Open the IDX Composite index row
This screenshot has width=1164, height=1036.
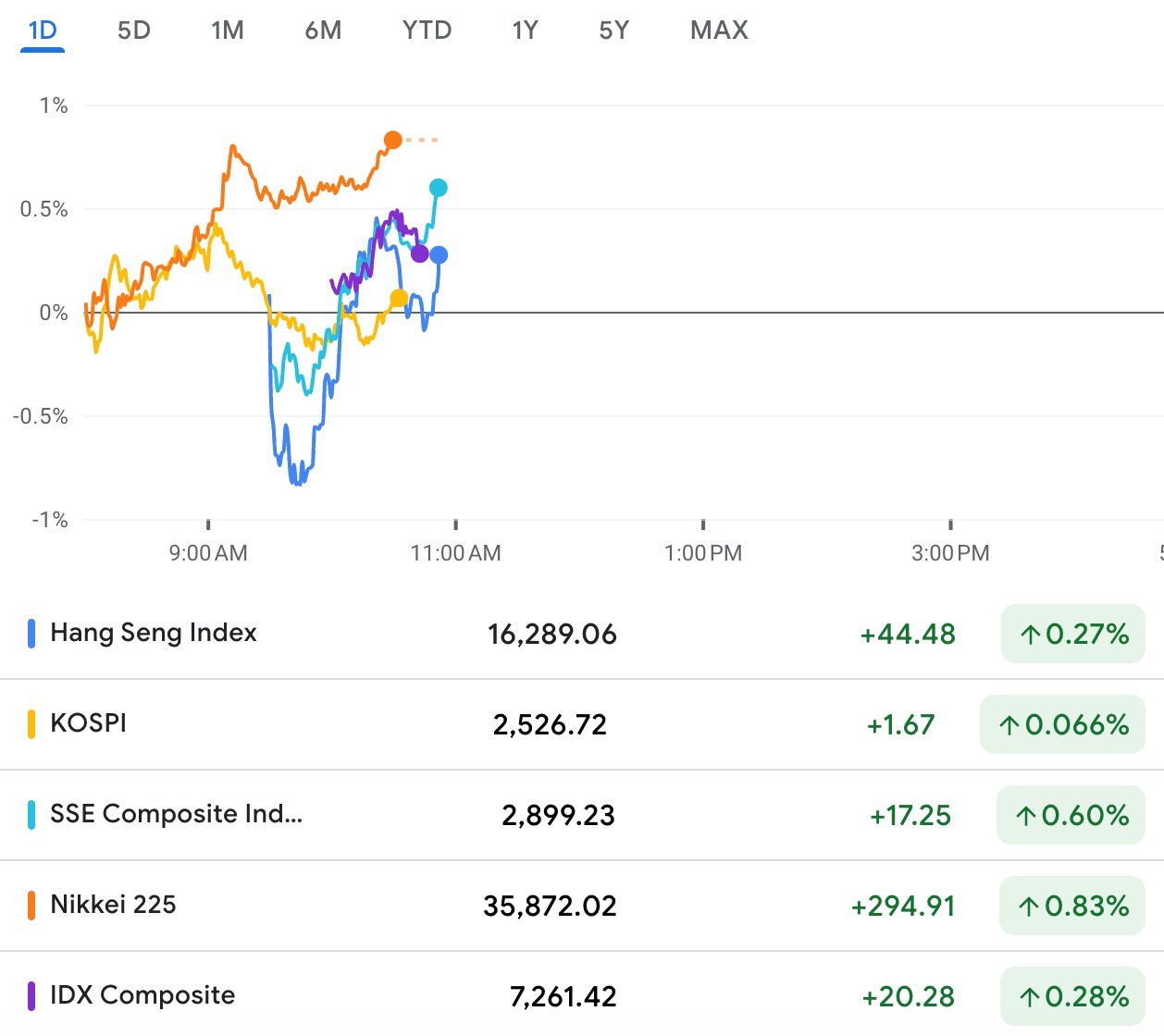pos(582,995)
